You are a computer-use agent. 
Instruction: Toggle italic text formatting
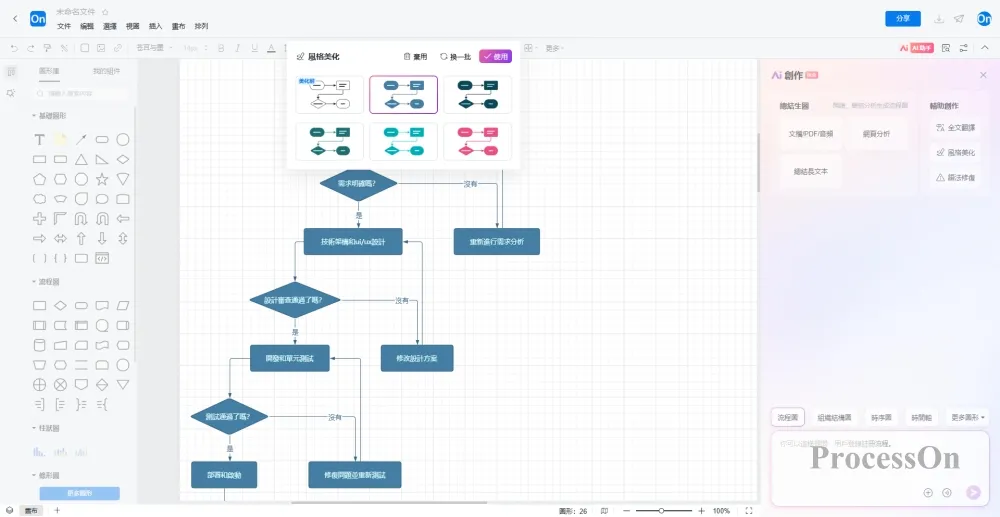(x=238, y=47)
